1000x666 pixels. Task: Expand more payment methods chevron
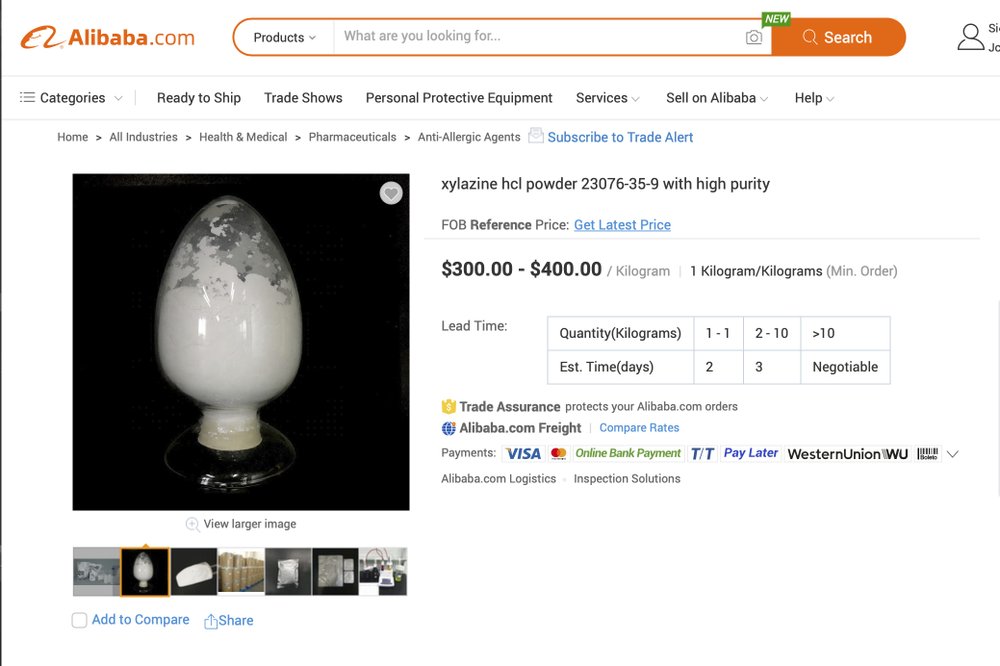click(953, 454)
